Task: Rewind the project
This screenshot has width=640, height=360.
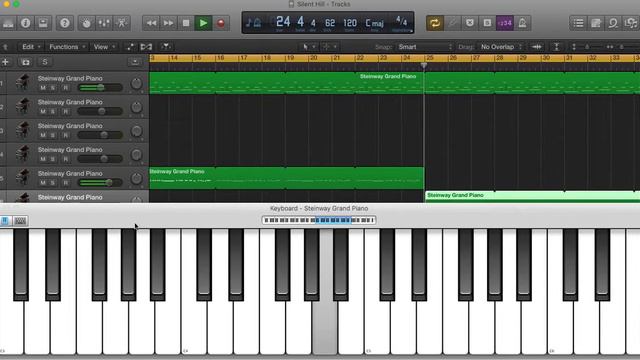Action: point(151,23)
